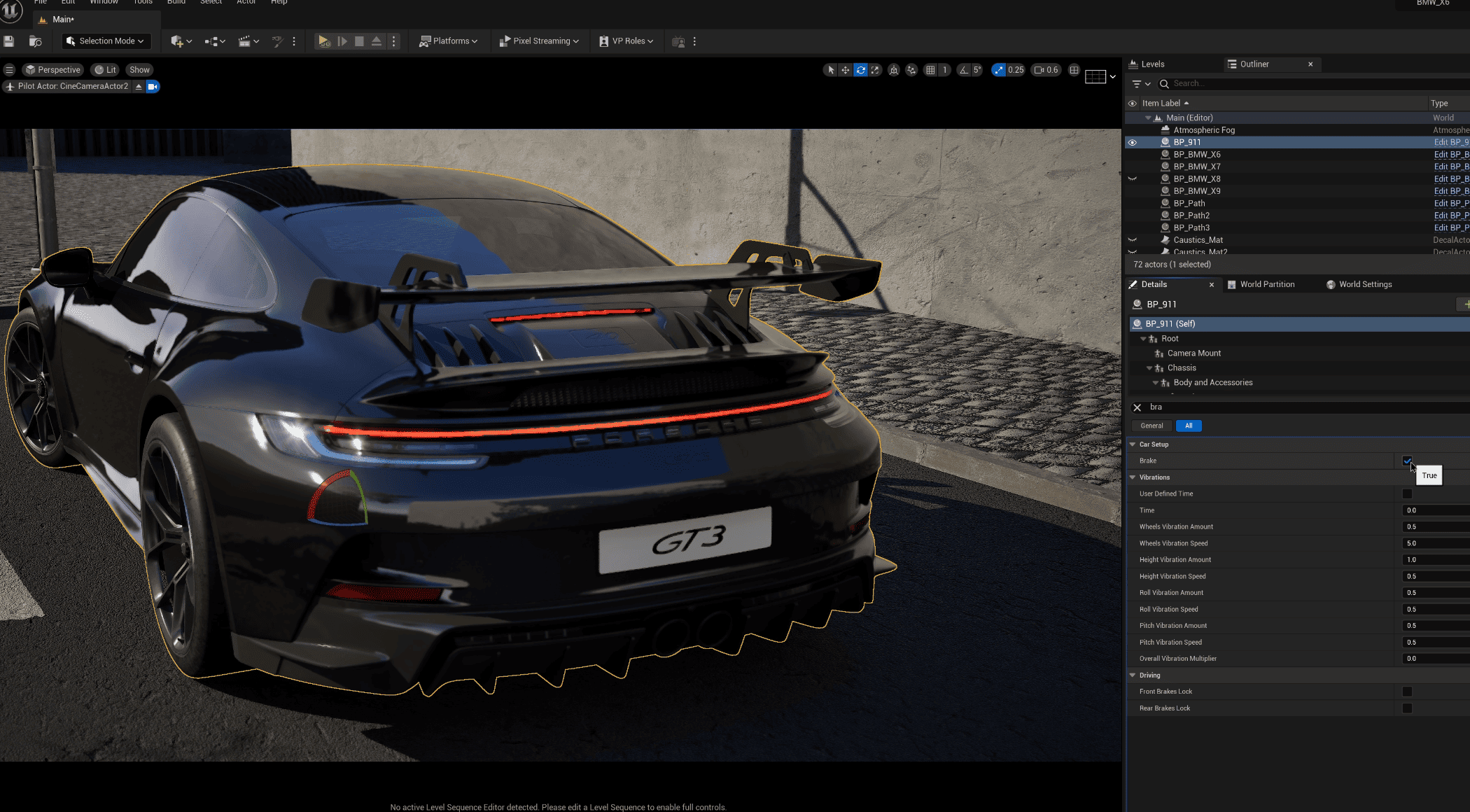
Task: Select the General filter button
Action: 1151,426
